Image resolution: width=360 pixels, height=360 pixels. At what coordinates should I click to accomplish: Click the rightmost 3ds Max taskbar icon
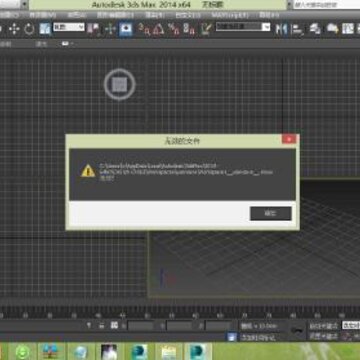(197, 352)
